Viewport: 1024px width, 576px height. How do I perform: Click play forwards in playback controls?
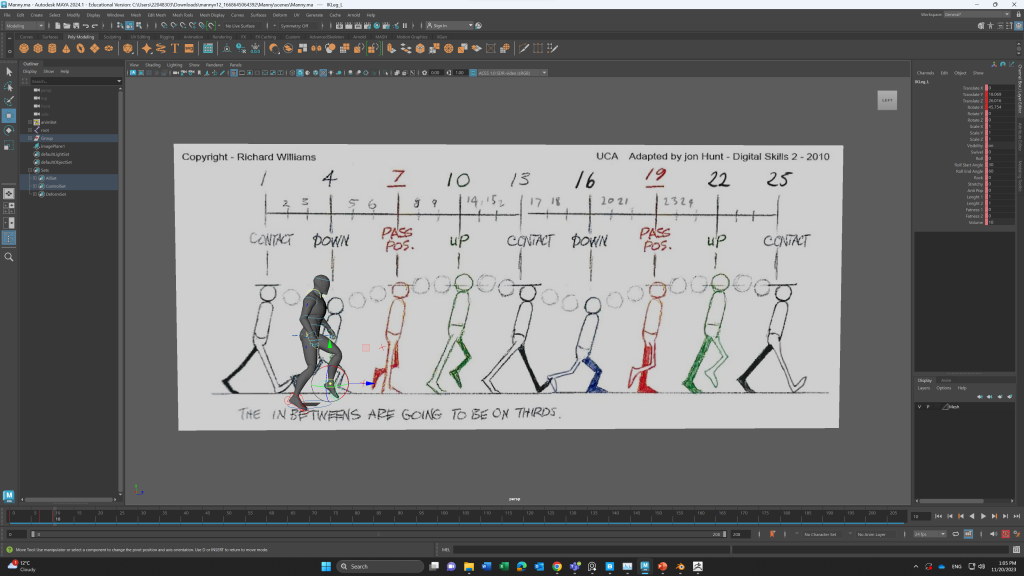(983, 516)
